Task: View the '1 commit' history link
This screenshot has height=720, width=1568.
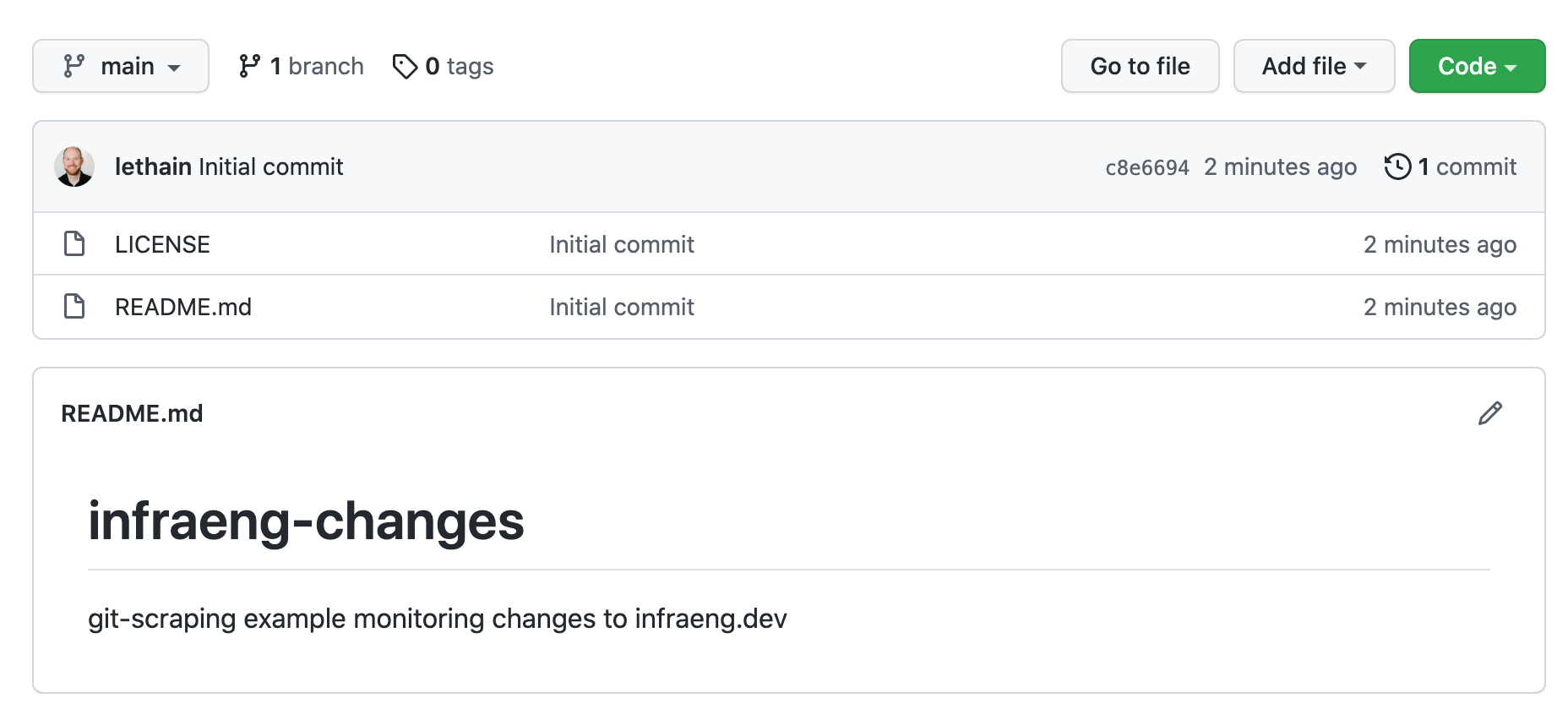Action: tap(1451, 166)
